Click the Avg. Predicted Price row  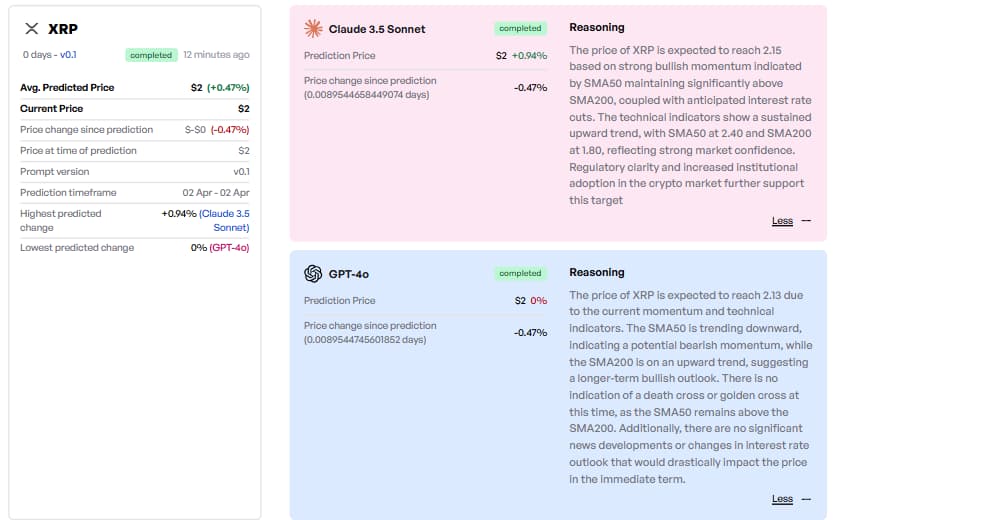pos(135,88)
